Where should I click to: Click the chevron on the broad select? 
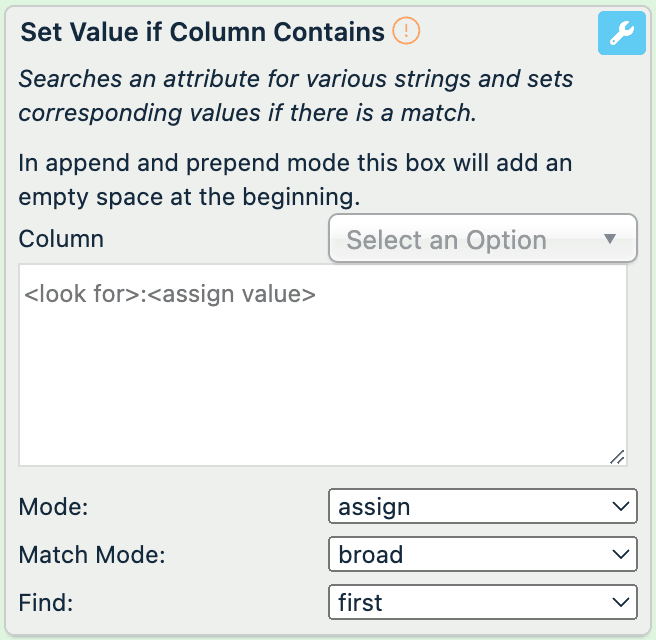coord(619,554)
